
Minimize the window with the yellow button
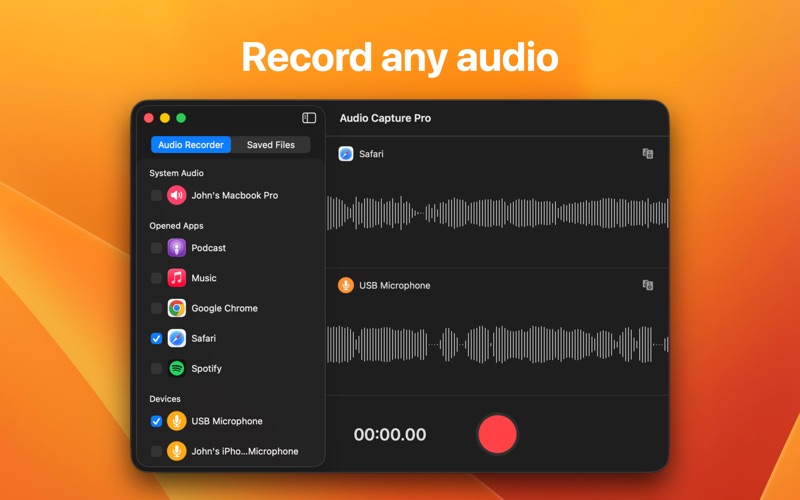pos(165,118)
